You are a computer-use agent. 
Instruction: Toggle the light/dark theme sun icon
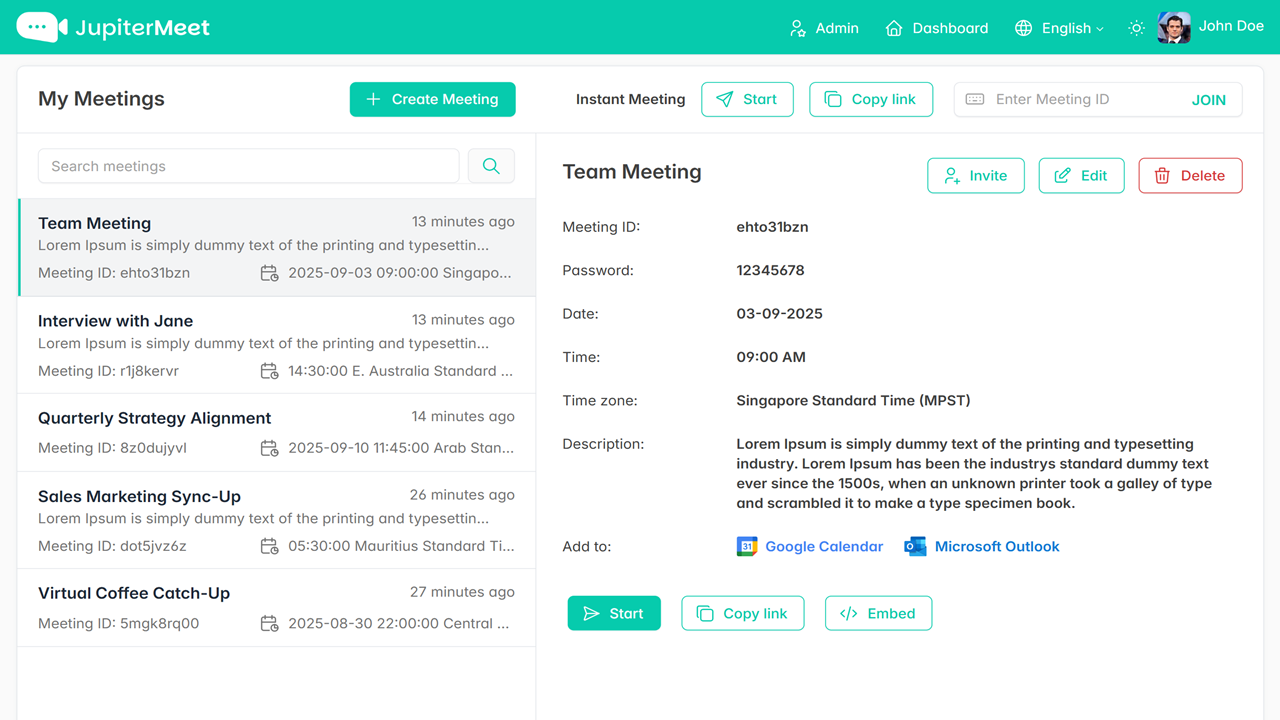[1136, 28]
